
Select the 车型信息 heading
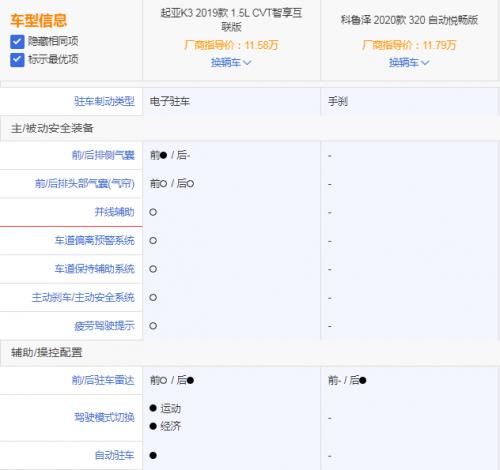(x=38, y=21)
